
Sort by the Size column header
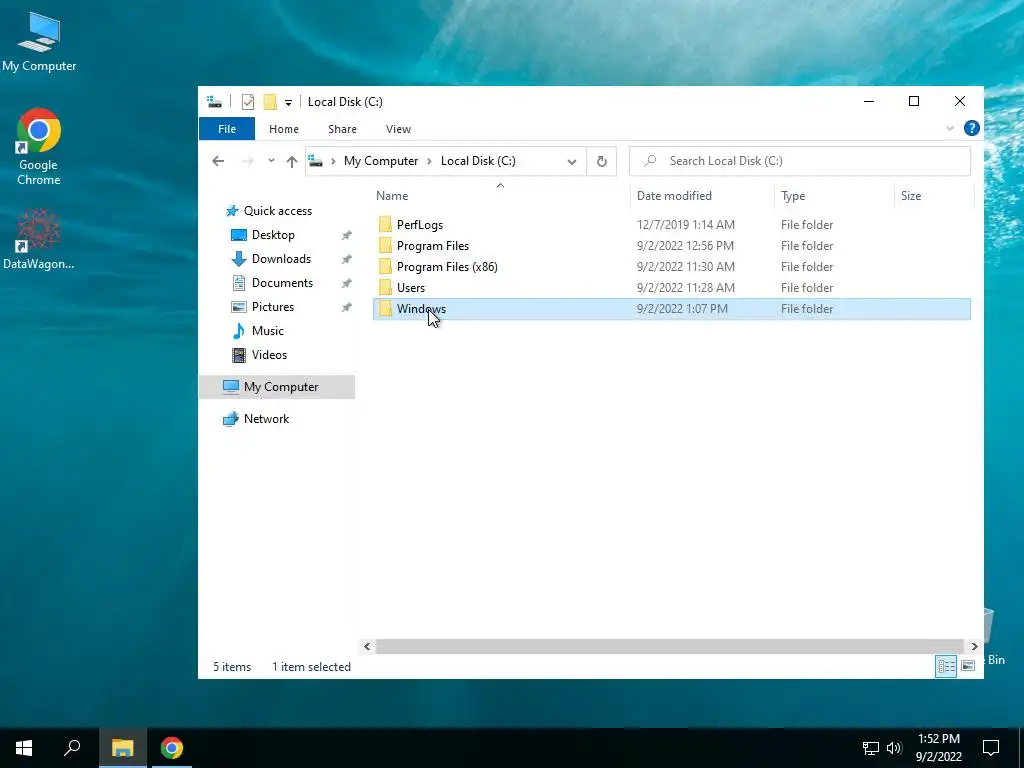click(911, 196)
